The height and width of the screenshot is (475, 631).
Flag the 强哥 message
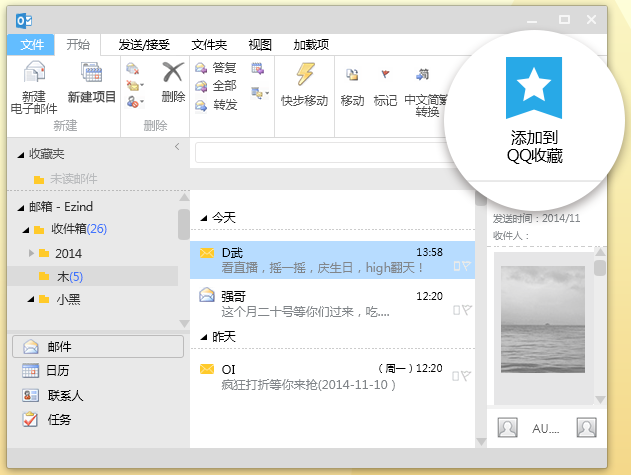[466, 310]
